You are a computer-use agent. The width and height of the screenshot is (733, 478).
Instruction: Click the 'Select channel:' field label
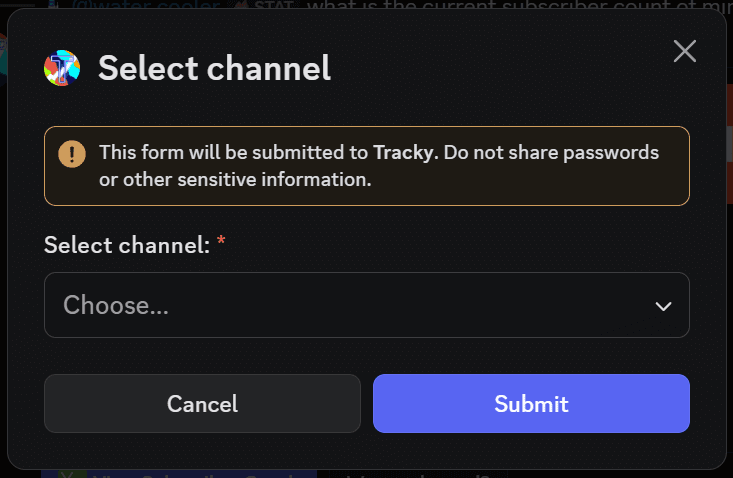click(x=127, y=243)
